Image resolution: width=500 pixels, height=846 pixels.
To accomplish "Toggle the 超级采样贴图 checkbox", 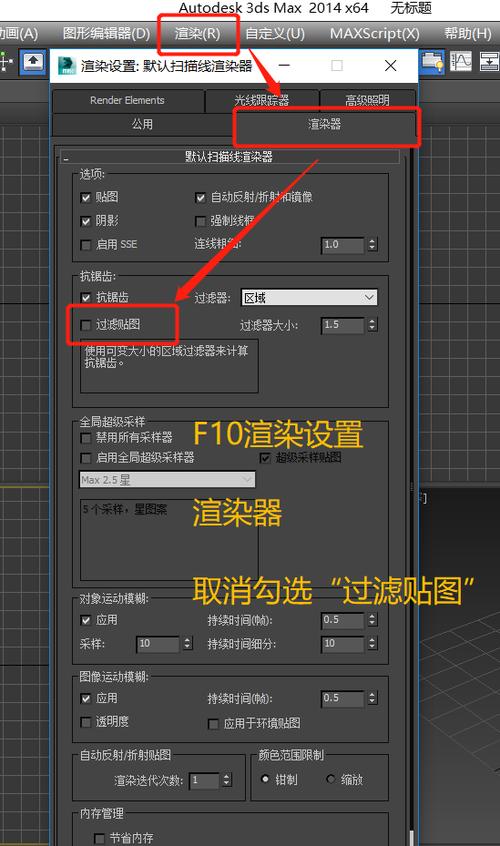I will 265,458.
